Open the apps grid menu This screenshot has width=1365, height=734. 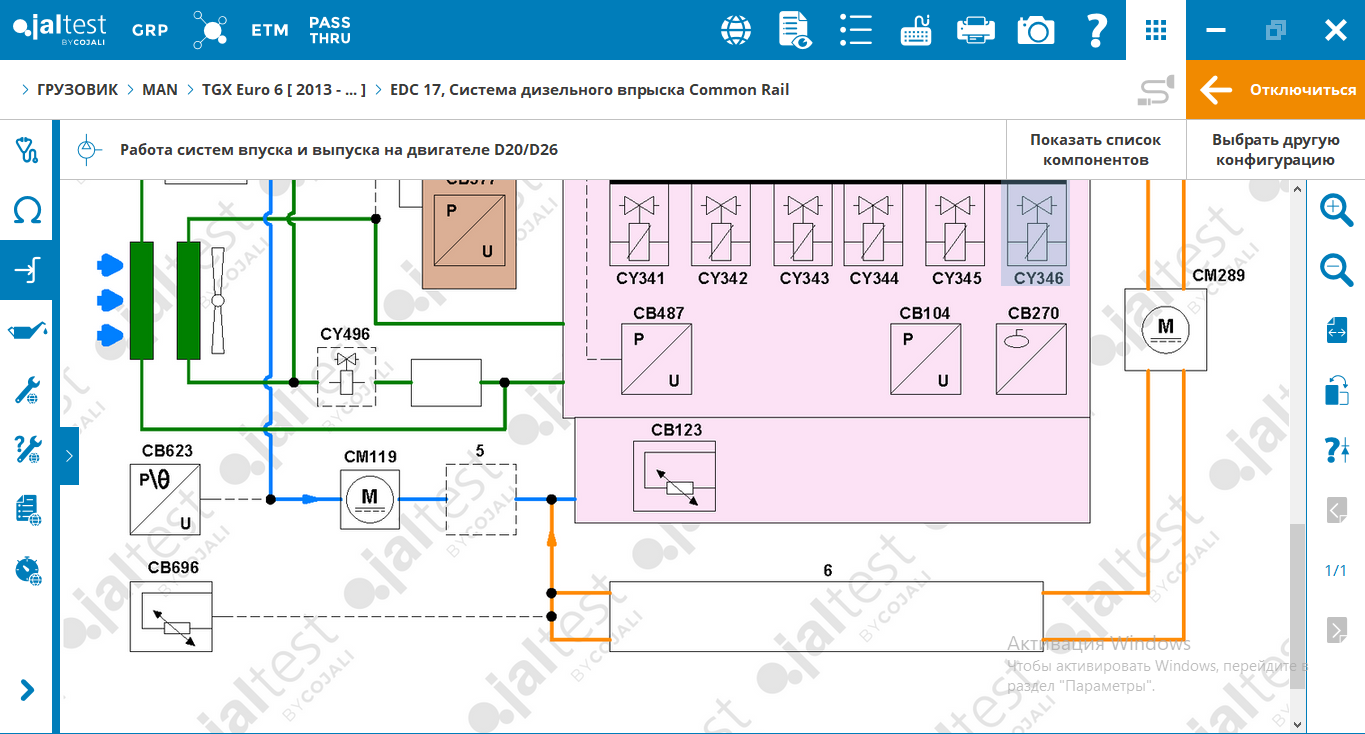pos(1156,30)
